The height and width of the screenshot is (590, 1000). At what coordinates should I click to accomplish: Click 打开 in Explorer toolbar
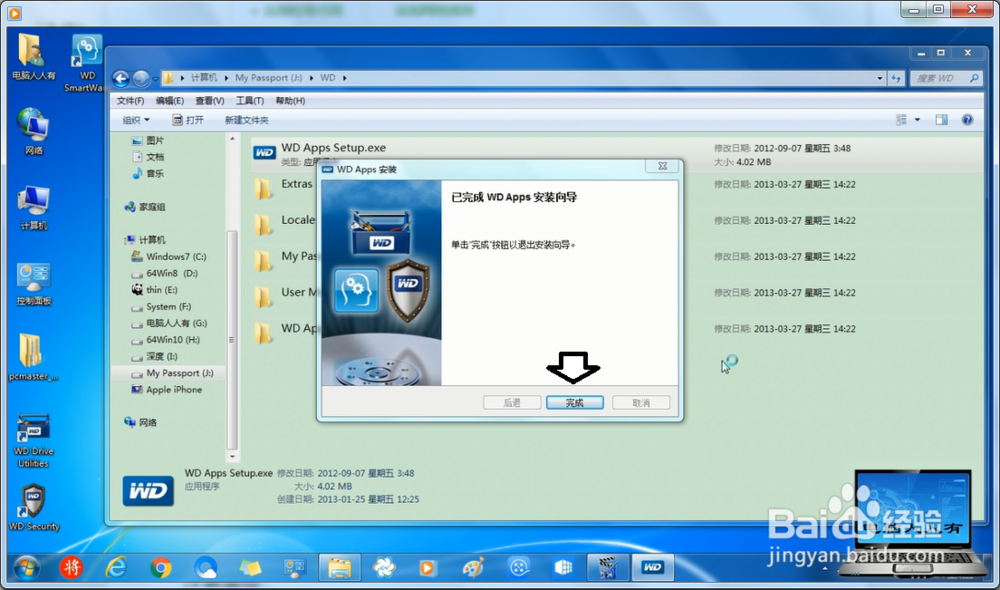pos(188,120)
